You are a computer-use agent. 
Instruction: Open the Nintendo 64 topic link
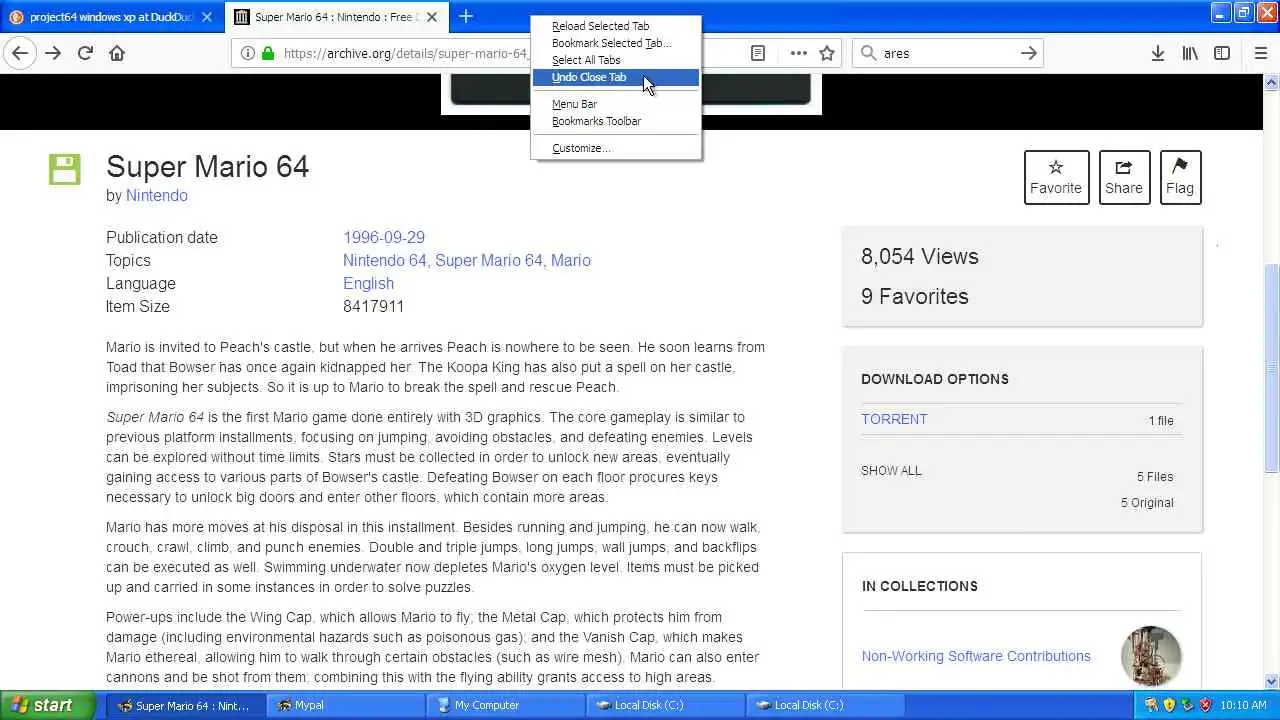[x=385, y=260]
